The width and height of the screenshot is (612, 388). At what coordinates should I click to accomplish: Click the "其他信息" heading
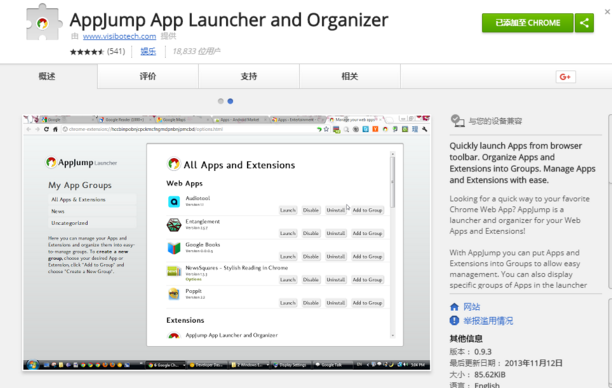(466, 338)
